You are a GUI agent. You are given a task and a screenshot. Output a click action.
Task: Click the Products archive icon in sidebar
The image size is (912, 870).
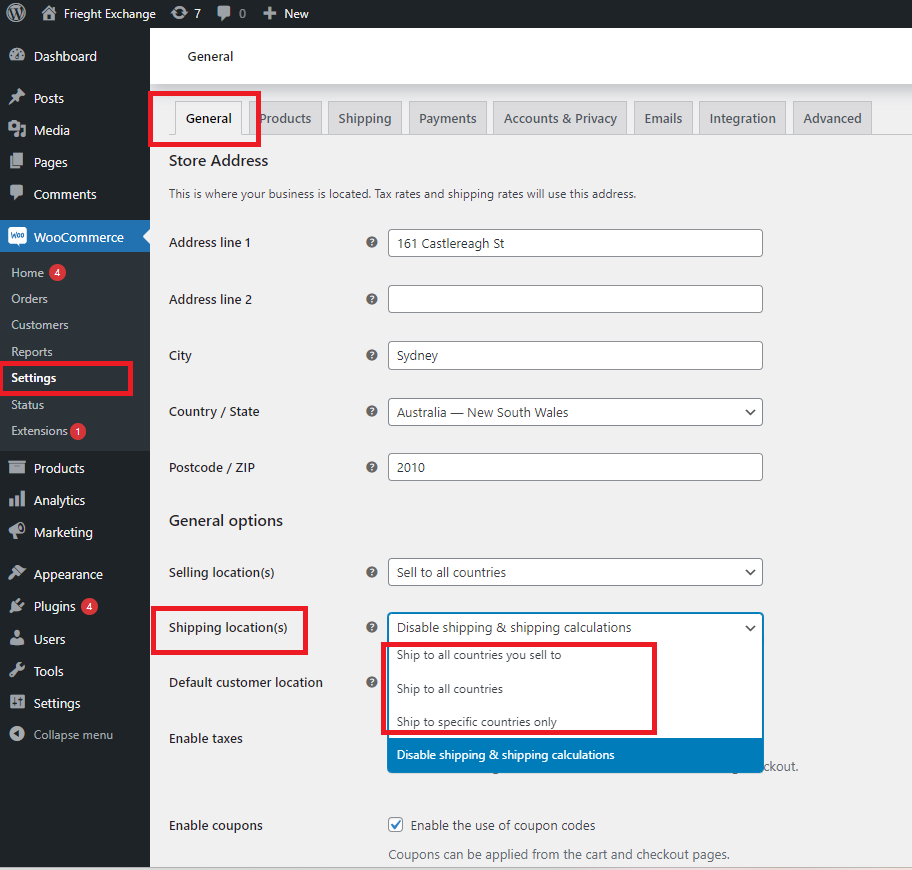tap(17, 468)
